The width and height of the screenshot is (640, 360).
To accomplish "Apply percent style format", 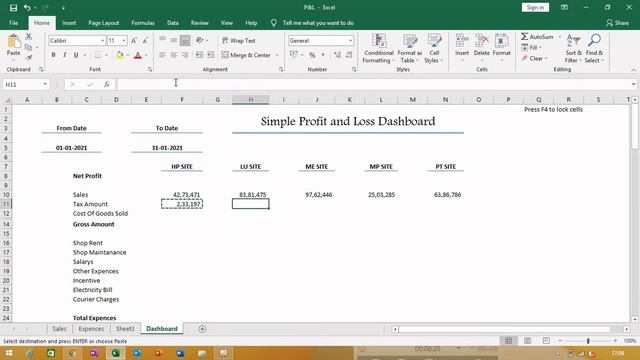I will [x=312, y=55].
